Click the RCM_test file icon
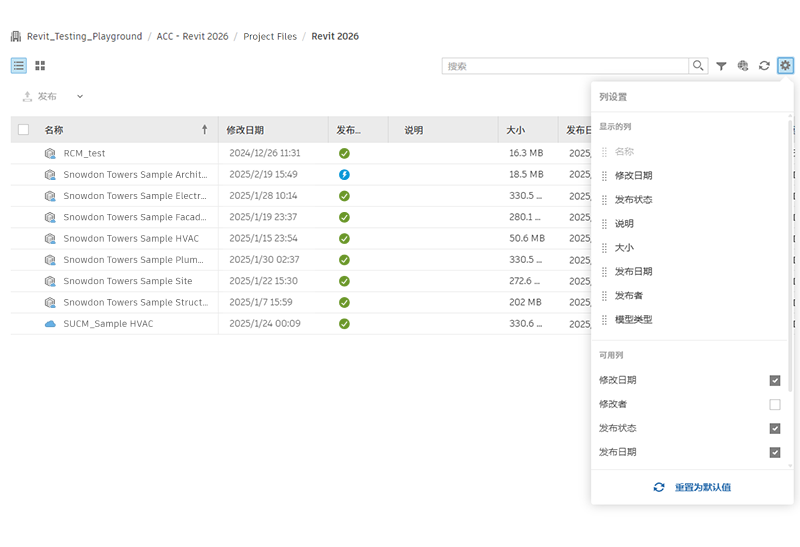 [x=50, y=153]
